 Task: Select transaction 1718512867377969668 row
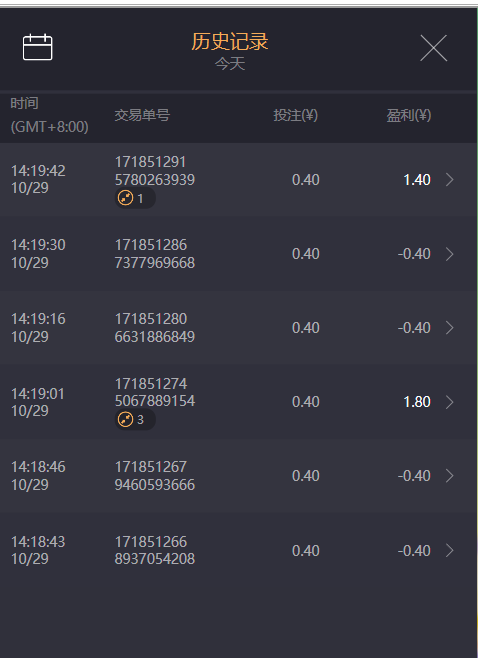[x=239, y=254]
